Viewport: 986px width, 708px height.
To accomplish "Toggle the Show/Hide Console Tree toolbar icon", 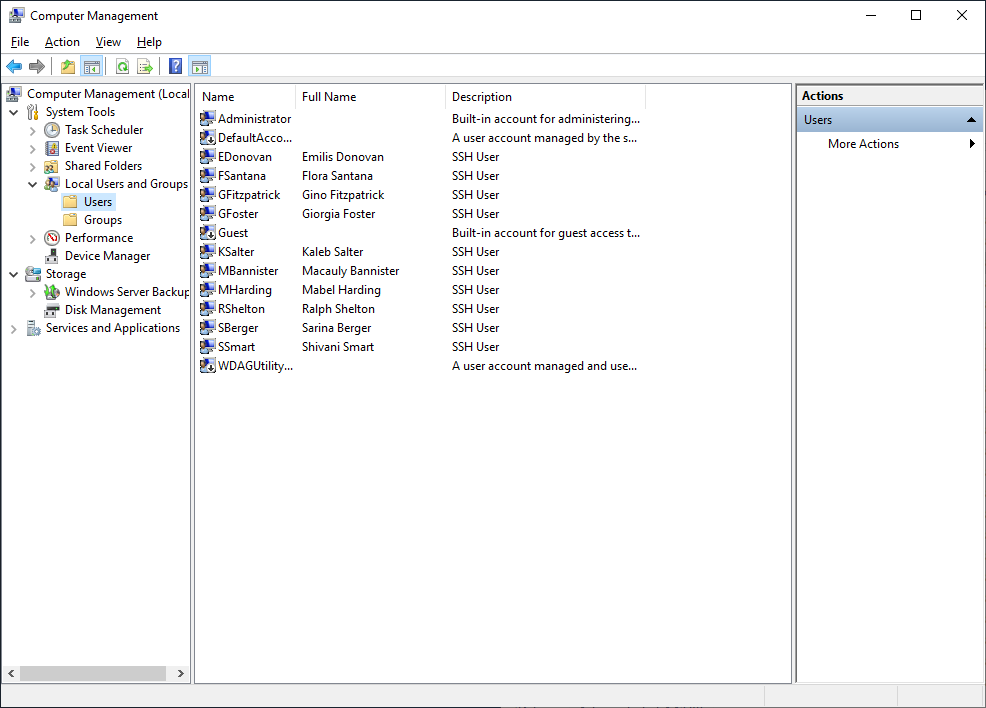I will pyautogui.click(x=92, y=66).
